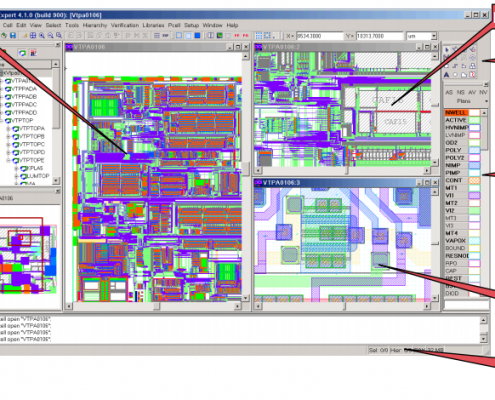
Task: Click the NWELL layer color swatch
Action: click(474, 113)
